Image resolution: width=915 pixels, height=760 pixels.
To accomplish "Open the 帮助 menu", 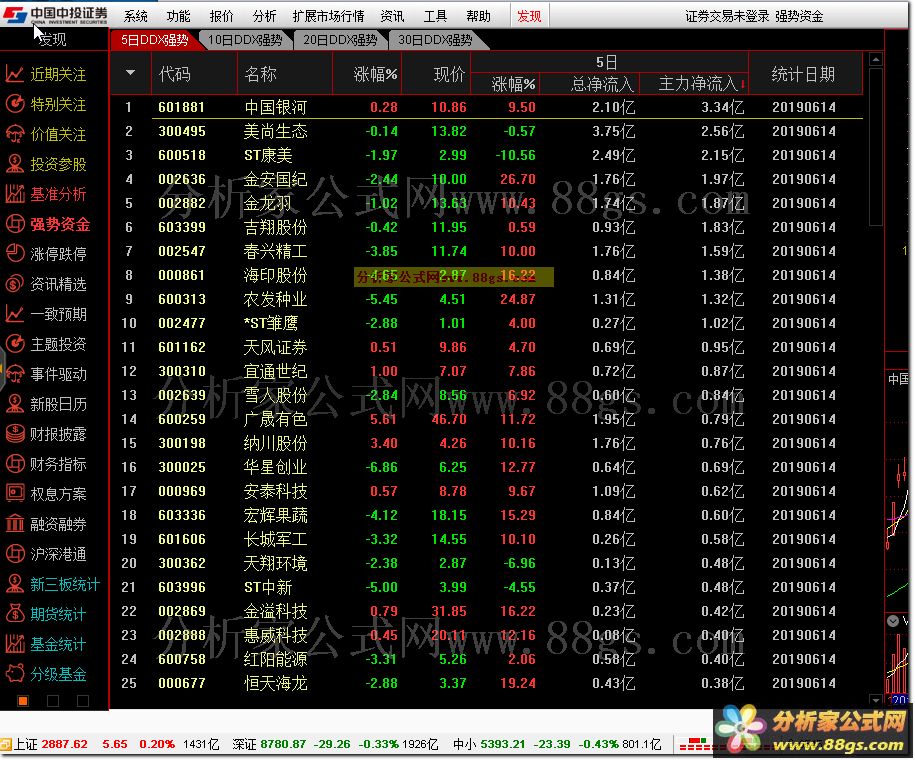I will coord(479,16).
